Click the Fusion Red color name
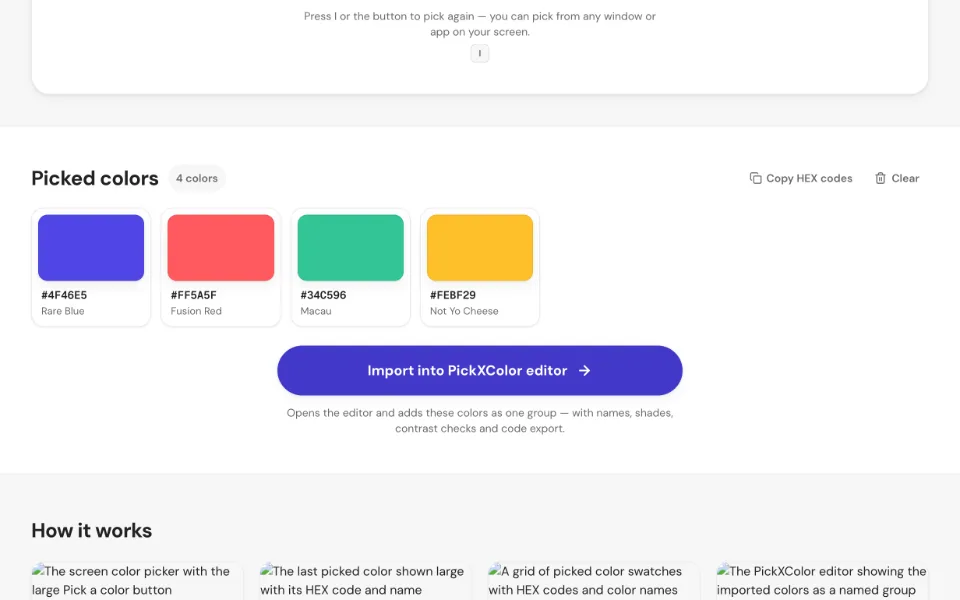This screenshot has width=960, height=600. (x=197, y=311)
